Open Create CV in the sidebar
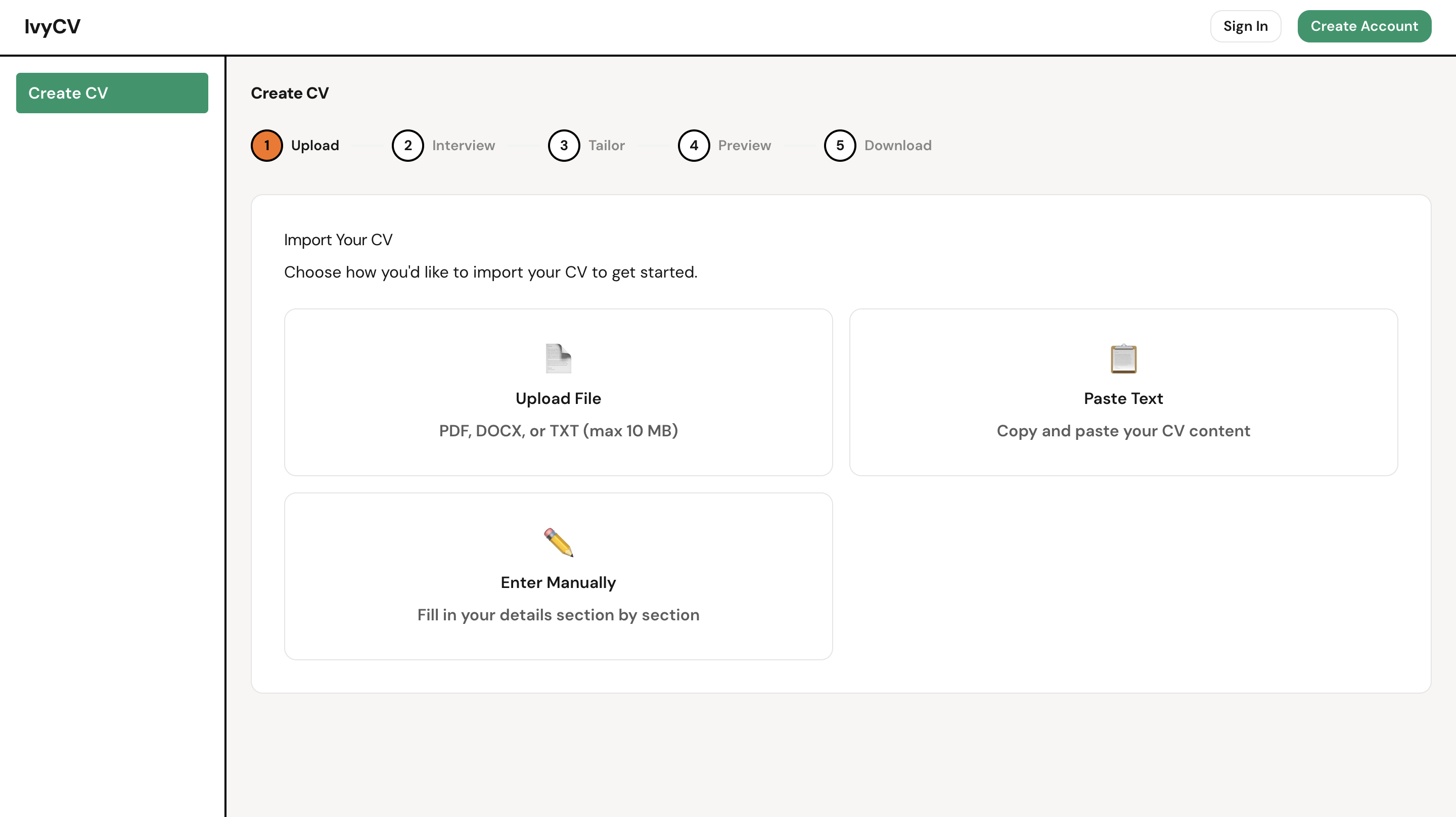 pyautogui.click(x=112, y=93)
